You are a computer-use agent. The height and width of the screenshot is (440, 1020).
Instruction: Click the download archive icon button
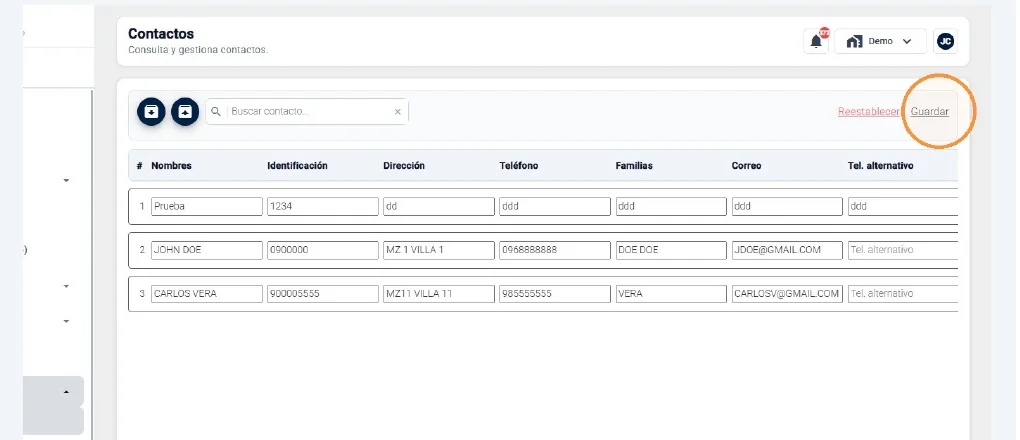pos(151,111)
